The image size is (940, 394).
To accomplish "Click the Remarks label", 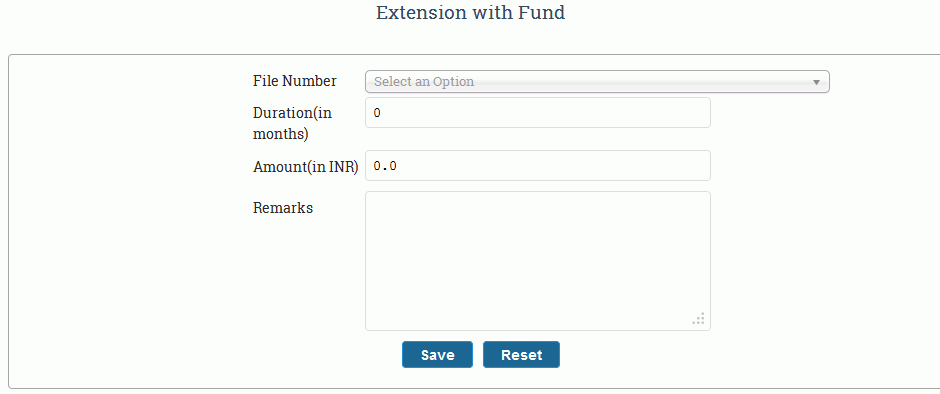I will tap(283, 208).
